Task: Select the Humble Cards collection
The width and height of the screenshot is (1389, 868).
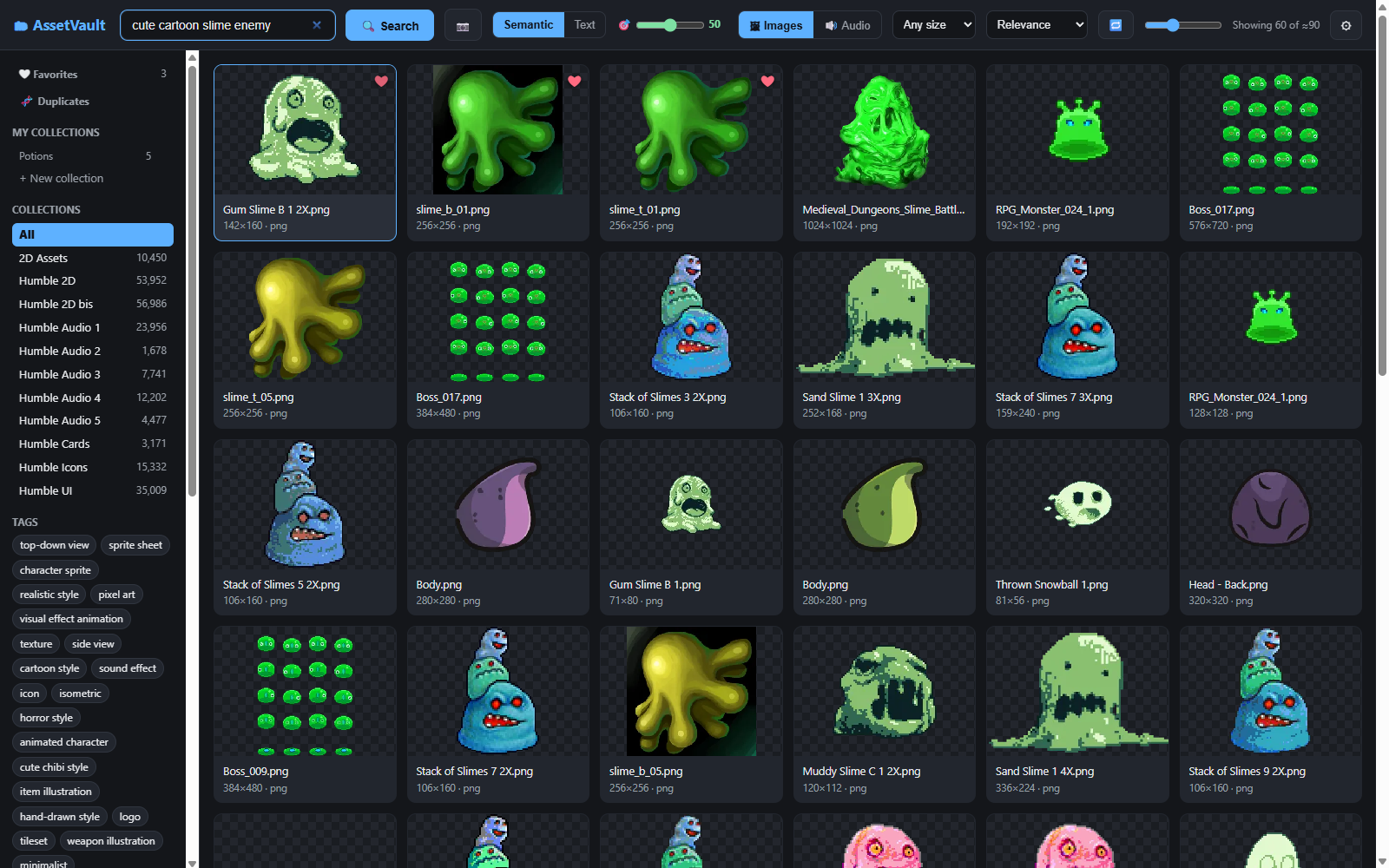Action: (x=93, y=444)
